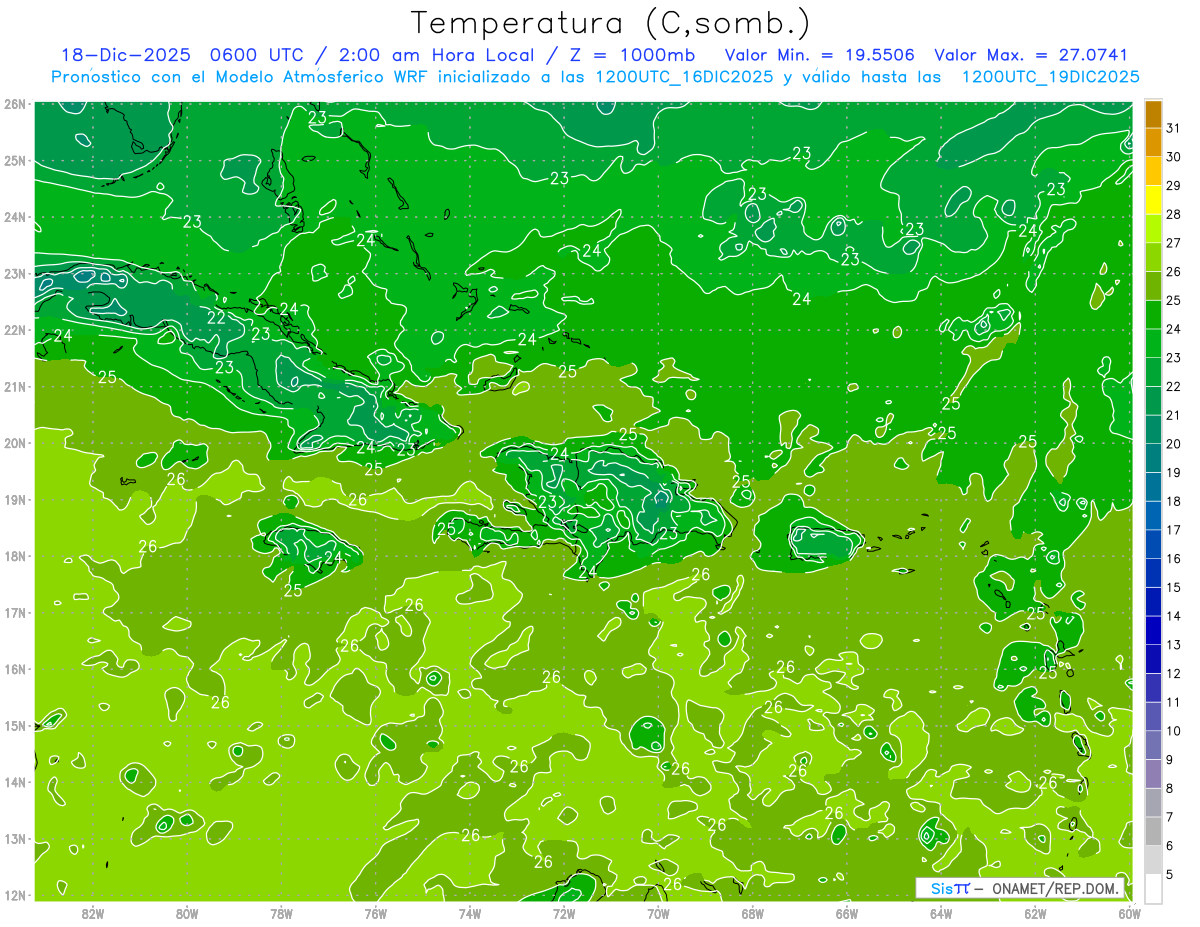Click the '30' label on the color legend
The width and height of the screenshot is (1200, 927).
1174,157
